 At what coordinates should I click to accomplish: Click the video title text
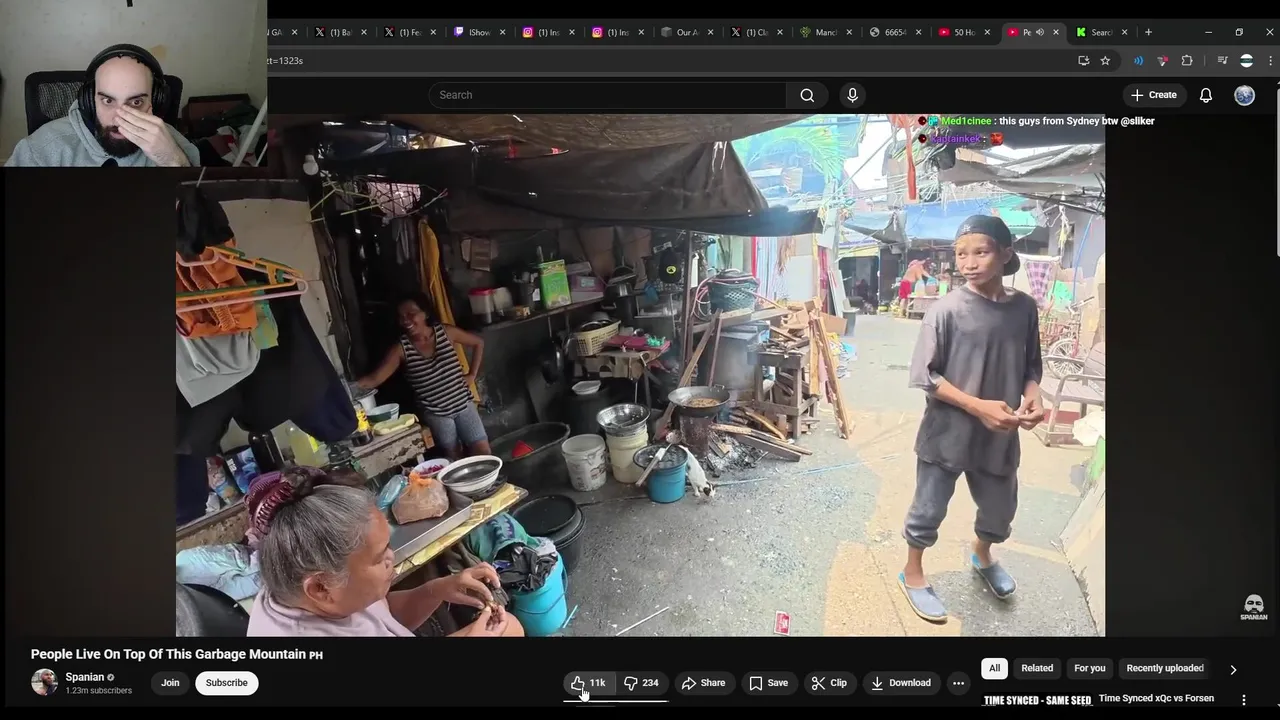pos(177,654)
